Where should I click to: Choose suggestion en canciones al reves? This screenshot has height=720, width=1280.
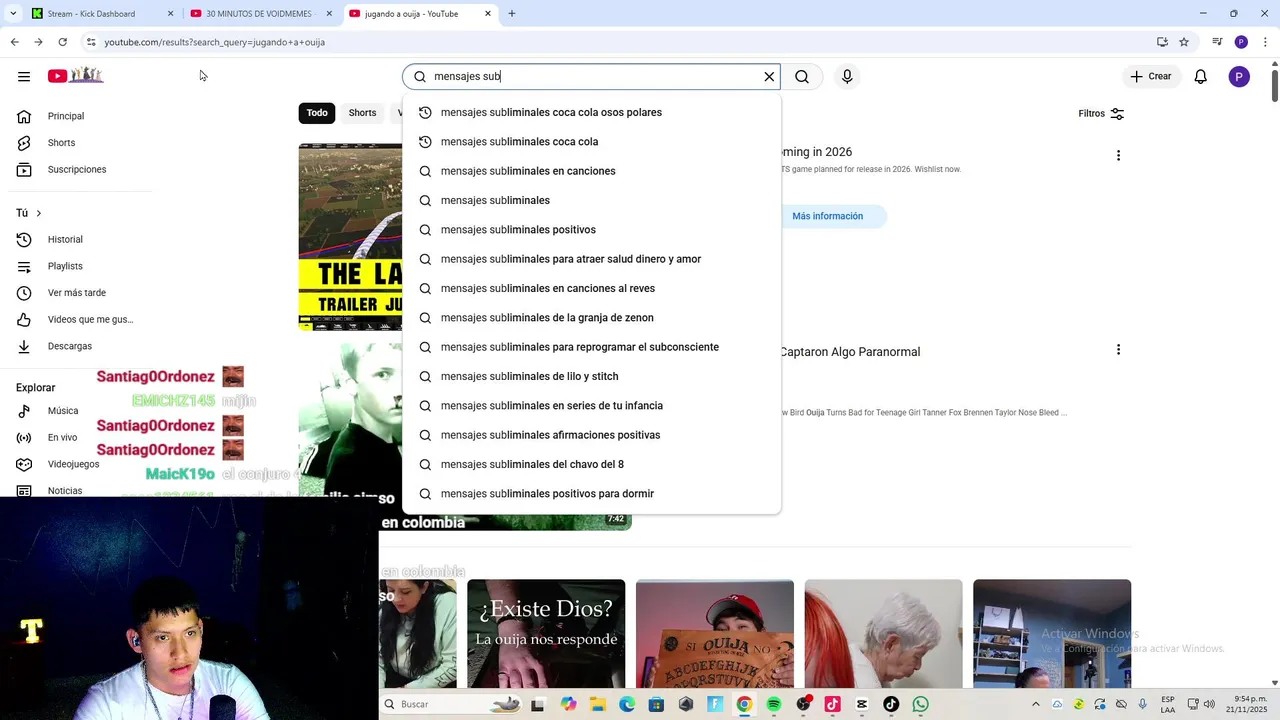pos(591,289)
